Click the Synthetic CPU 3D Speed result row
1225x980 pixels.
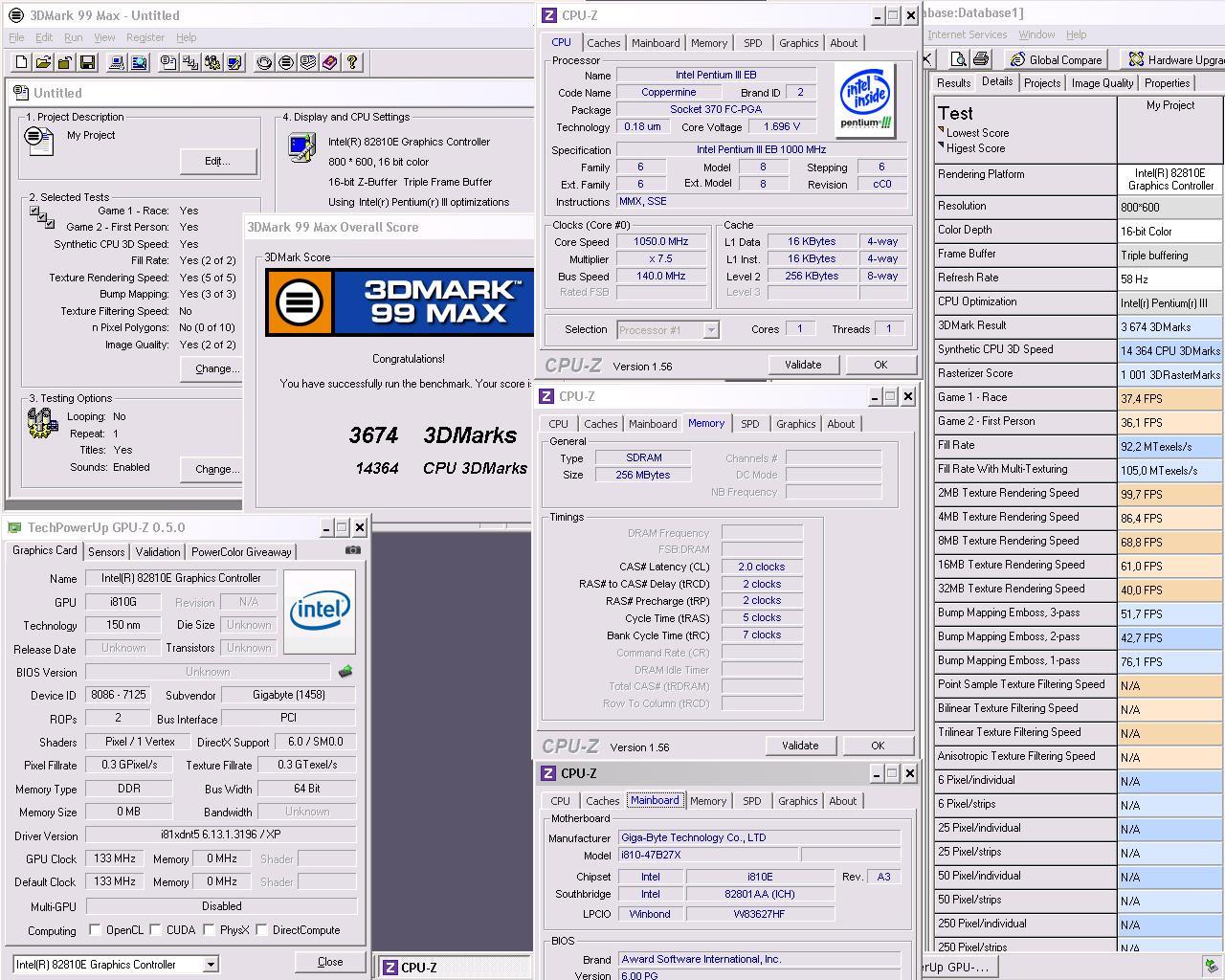coord(1079,349)
